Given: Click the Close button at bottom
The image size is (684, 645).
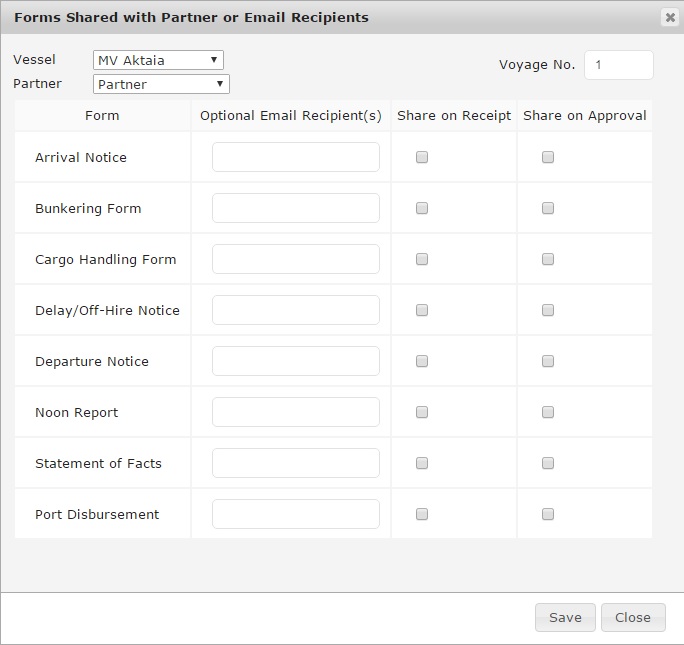Looking at the screenshot, I should coord(633,617).
